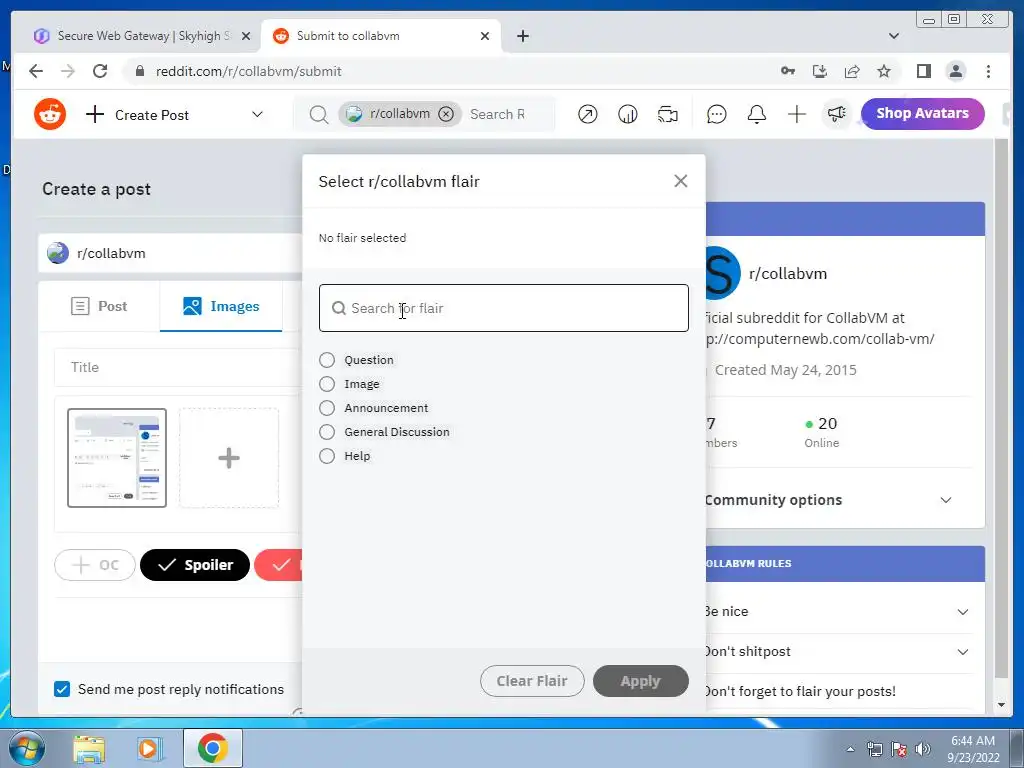Open the computernewb.com collab-vm link
Image resolution: width=1024 pixels, height=768 pixels.
click(820, 339)
